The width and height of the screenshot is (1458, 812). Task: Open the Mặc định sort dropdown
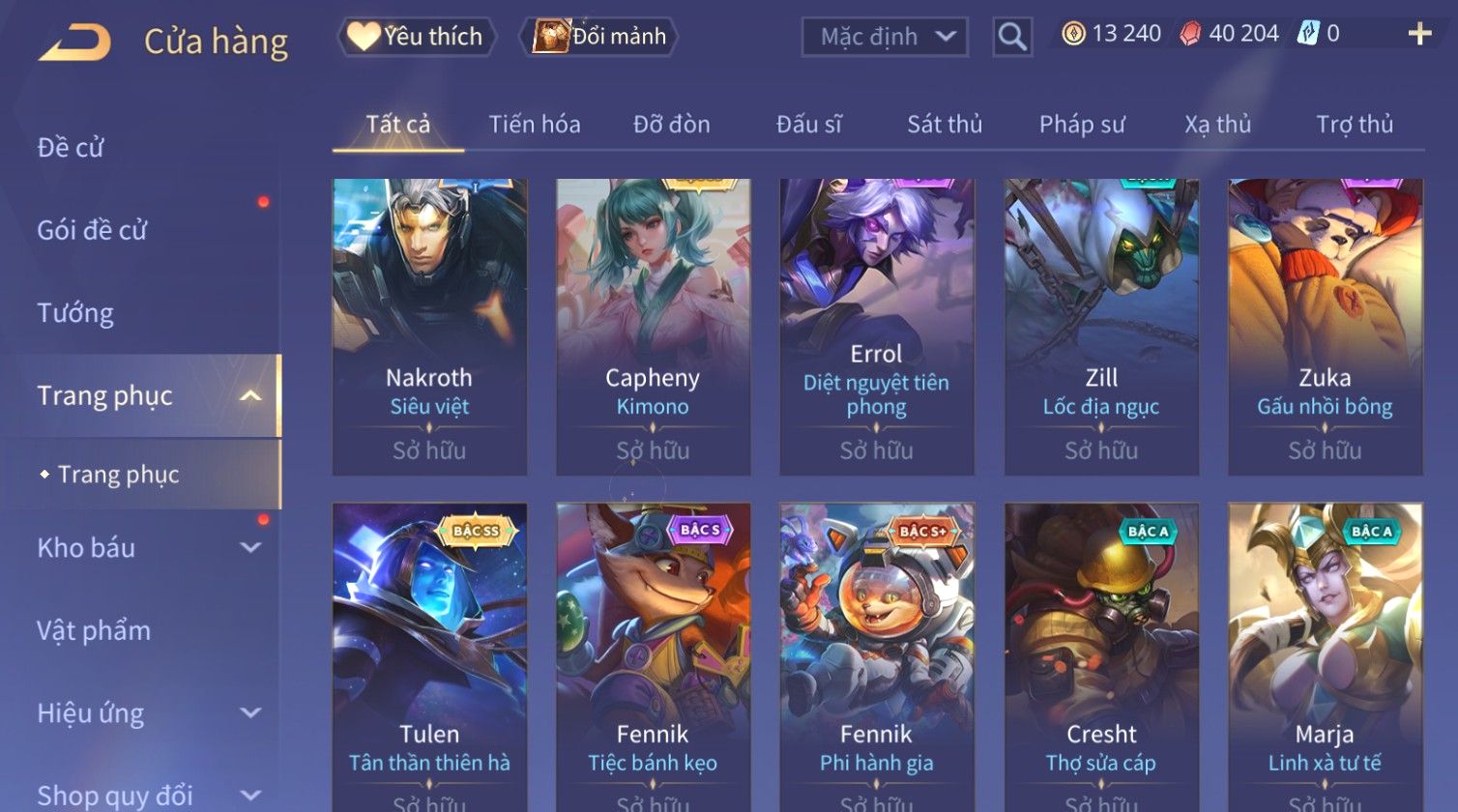(885, 37)
